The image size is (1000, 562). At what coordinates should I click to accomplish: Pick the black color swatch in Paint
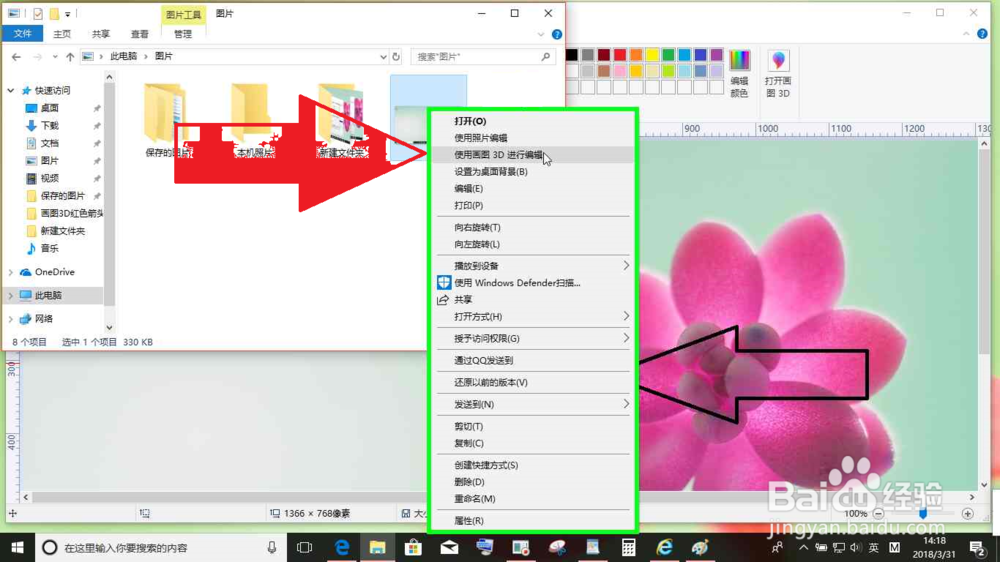571,55
